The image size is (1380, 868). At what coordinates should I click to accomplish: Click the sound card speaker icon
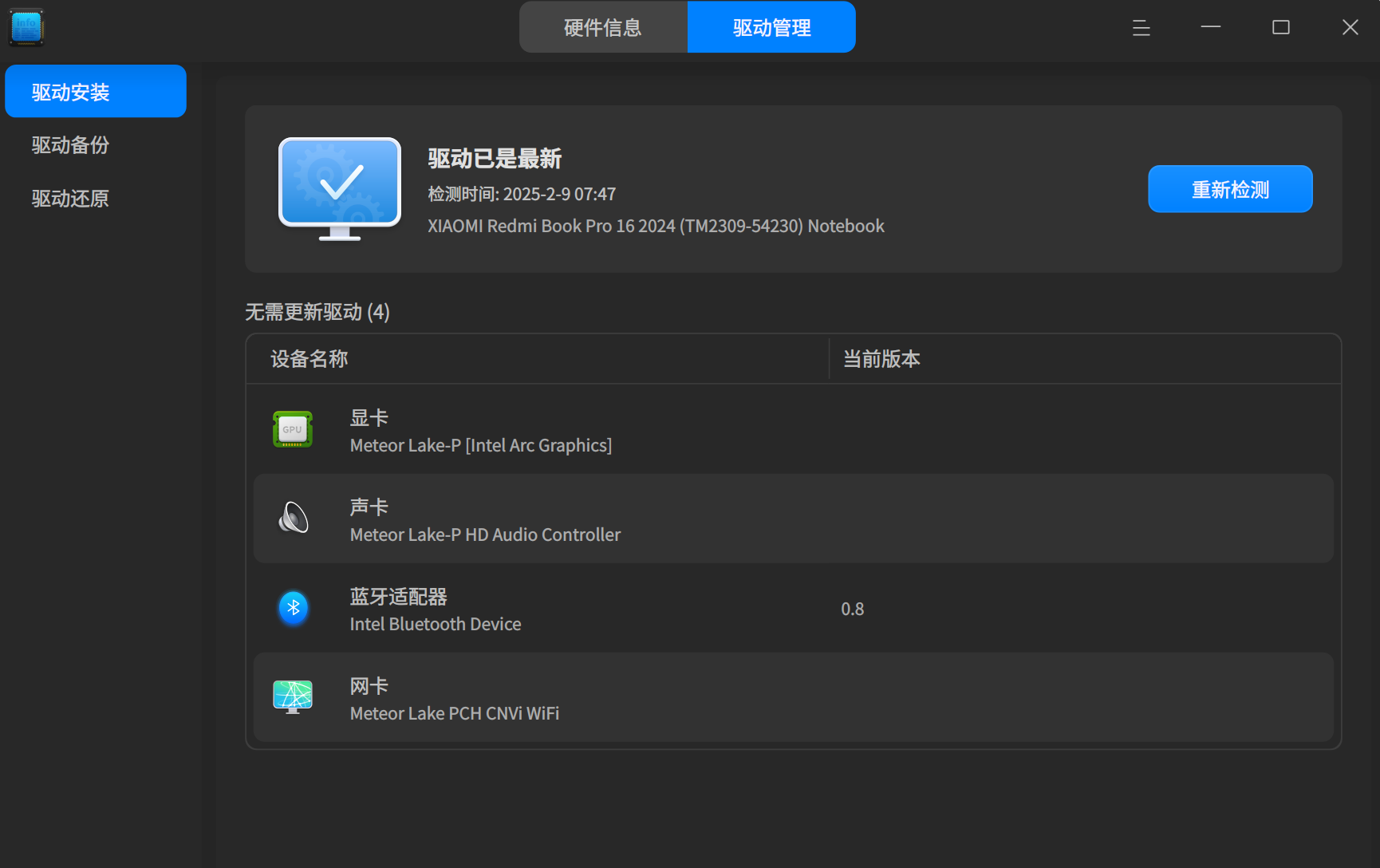[x=293, y=519]
